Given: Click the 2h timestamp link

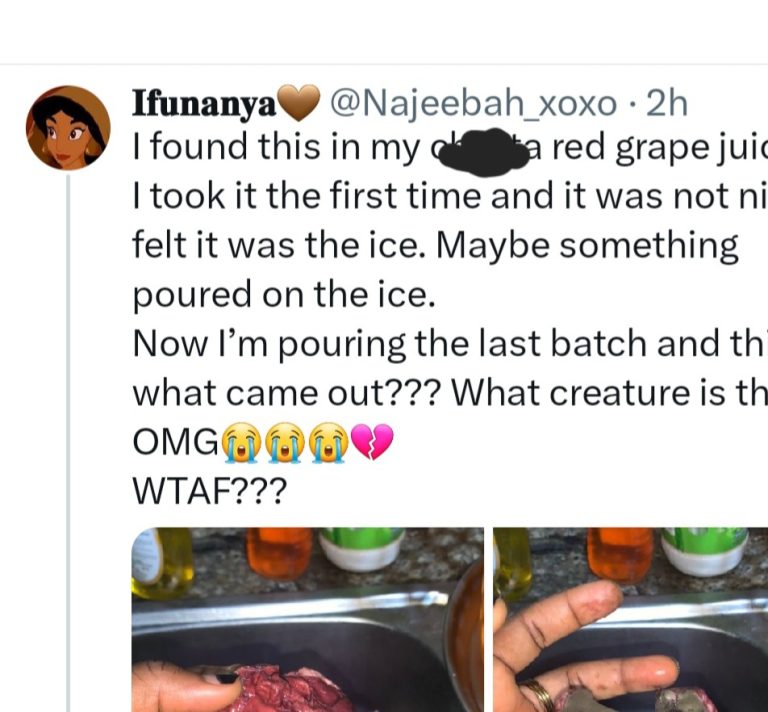Looking at the screenshot, I should [x=667, y=103].
